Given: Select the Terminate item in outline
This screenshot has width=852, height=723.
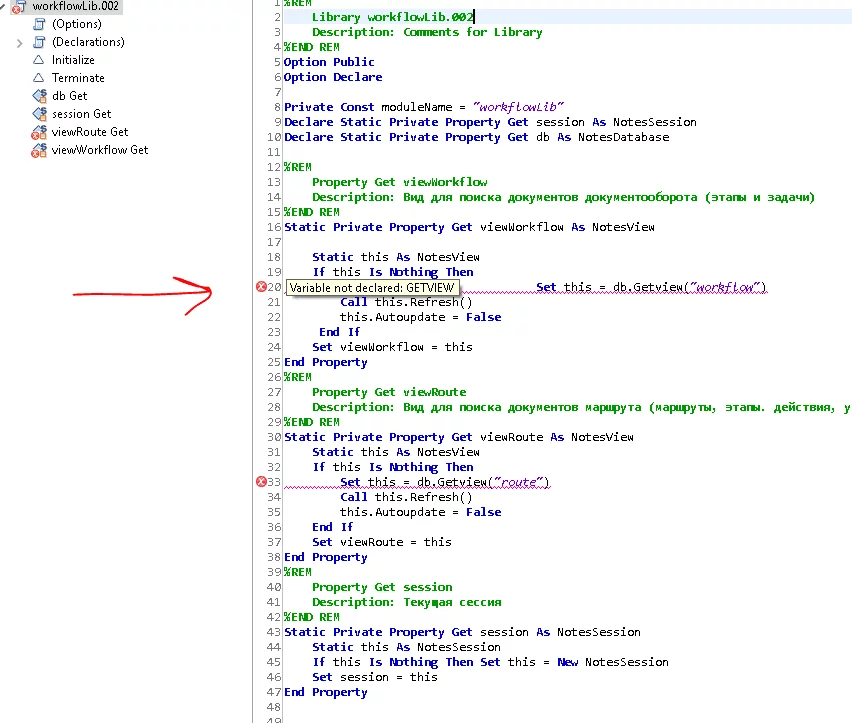Looking at the screenshot, I should point(78,78).
